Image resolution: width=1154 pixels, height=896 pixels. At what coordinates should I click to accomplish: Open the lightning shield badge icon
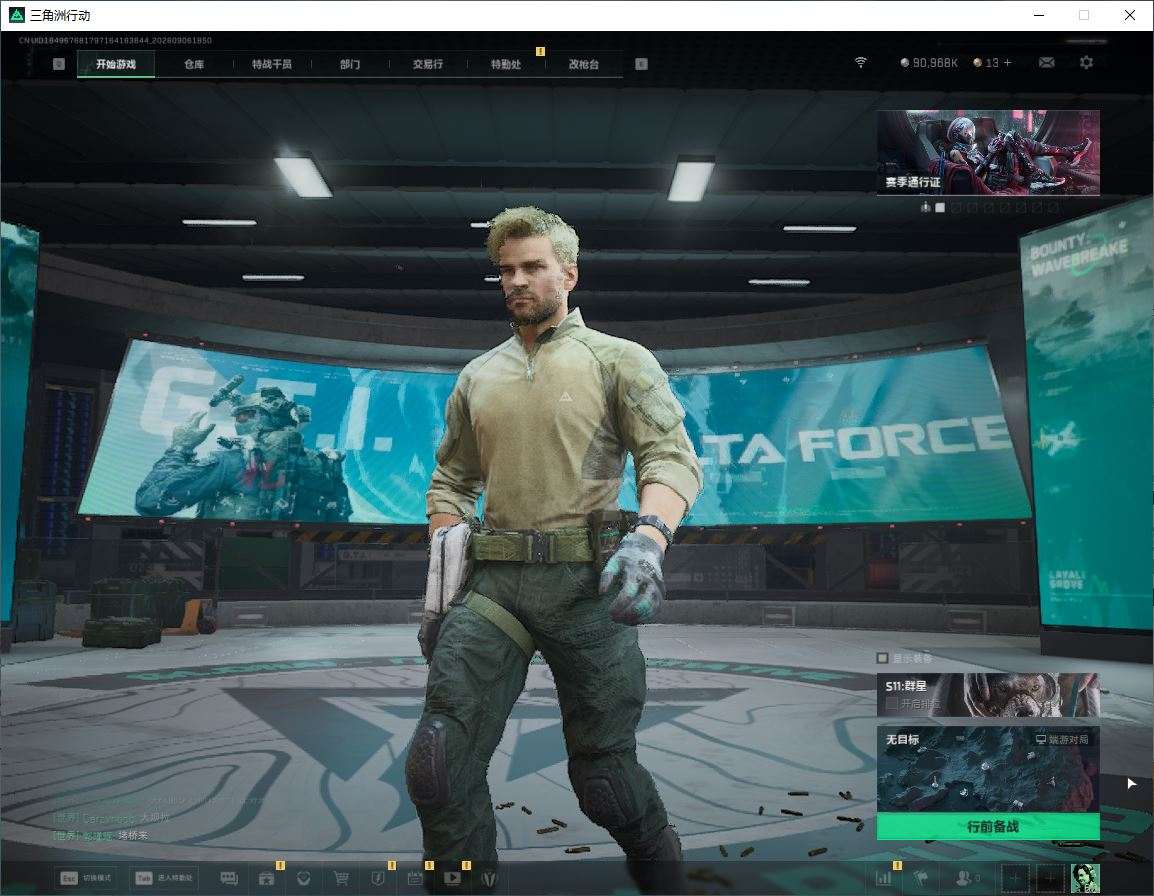click(x=378, y=878)
